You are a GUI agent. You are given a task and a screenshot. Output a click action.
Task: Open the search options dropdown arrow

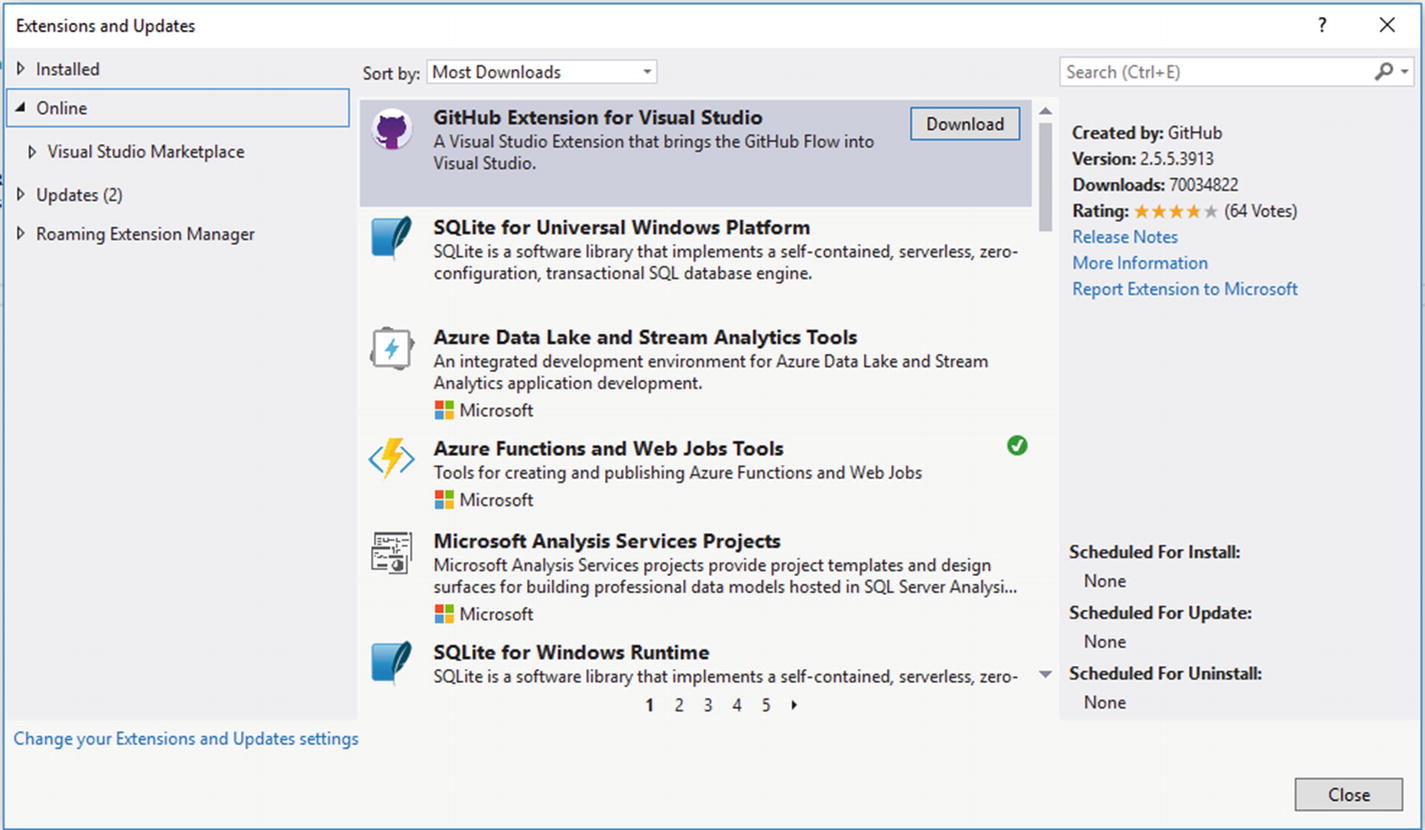pyautogui.click(x=1404, y=72)
